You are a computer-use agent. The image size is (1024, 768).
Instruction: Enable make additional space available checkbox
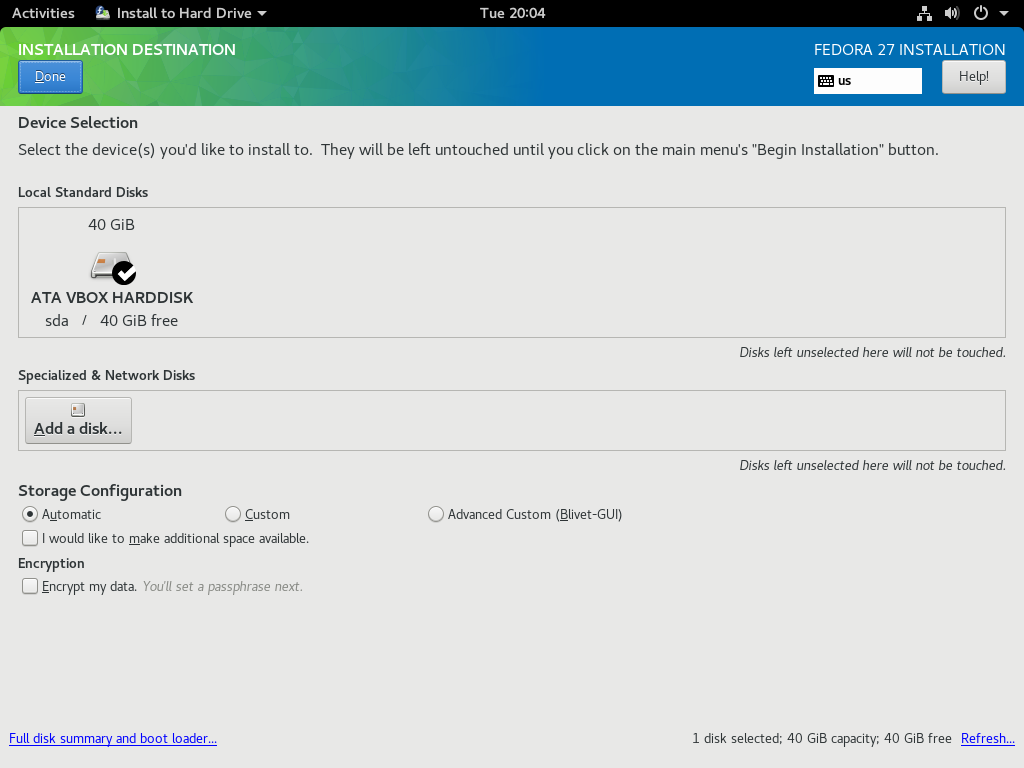(x=30, y=538)
